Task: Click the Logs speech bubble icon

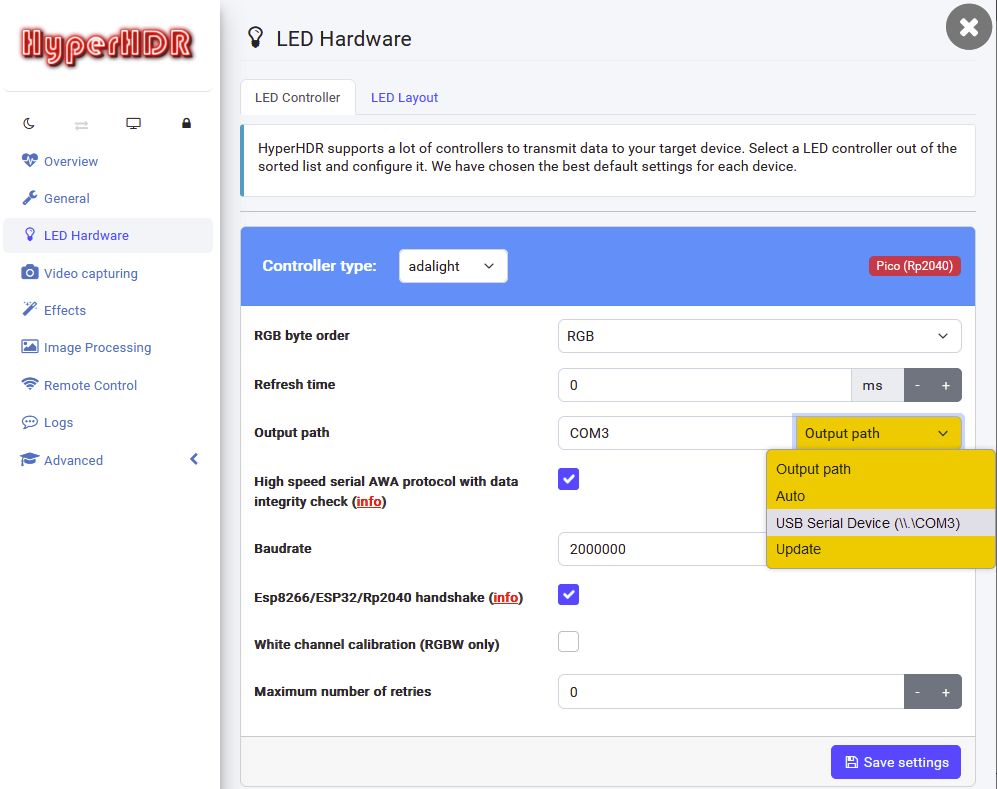Action: point(30,422)
